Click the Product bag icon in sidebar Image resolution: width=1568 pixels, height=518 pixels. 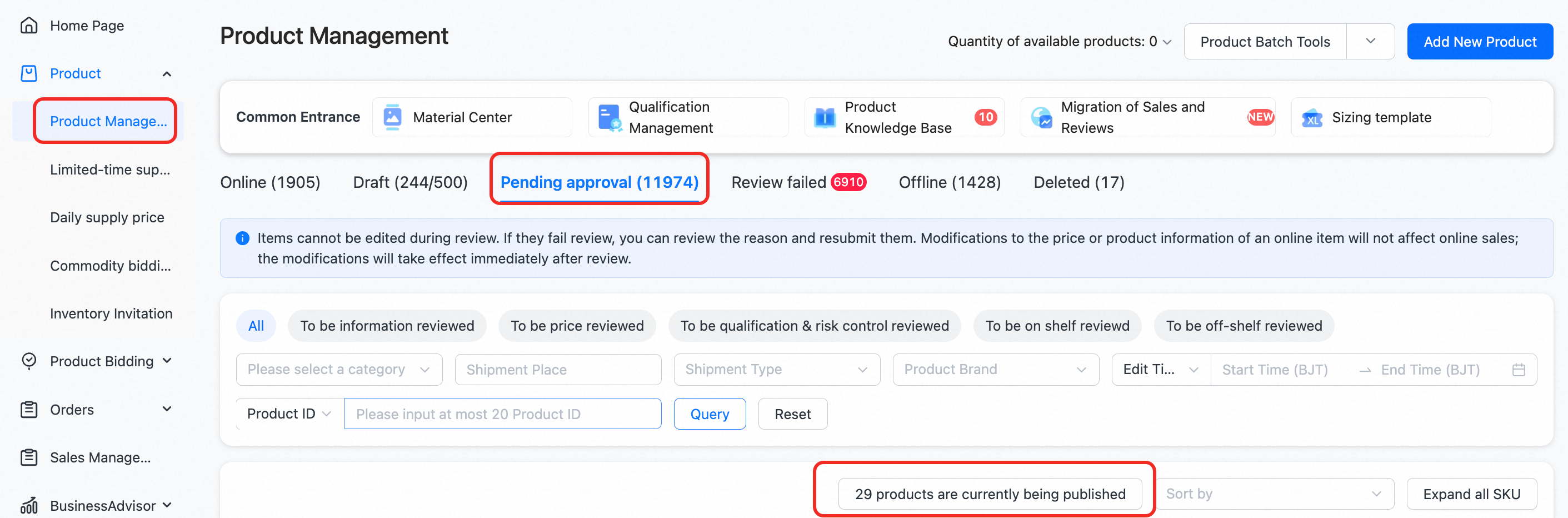(28, 74)
